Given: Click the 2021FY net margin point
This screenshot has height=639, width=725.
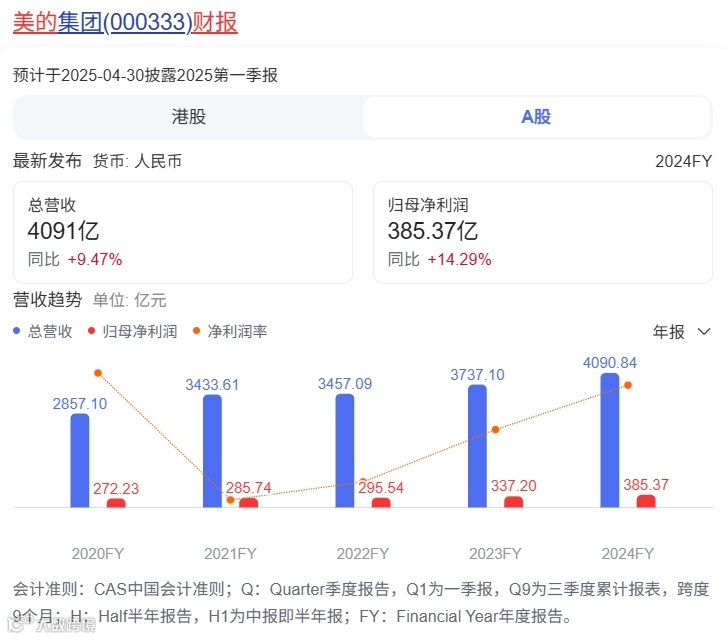Looking at the screenshot, I should 230,500.
